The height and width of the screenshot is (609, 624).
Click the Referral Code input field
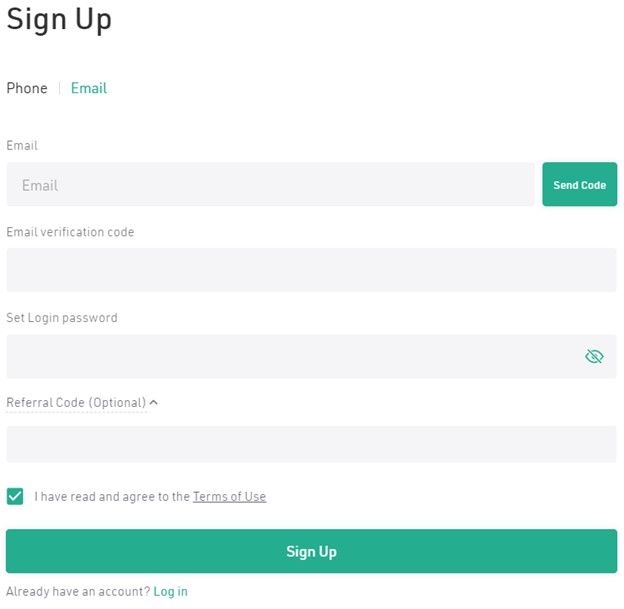311,444
